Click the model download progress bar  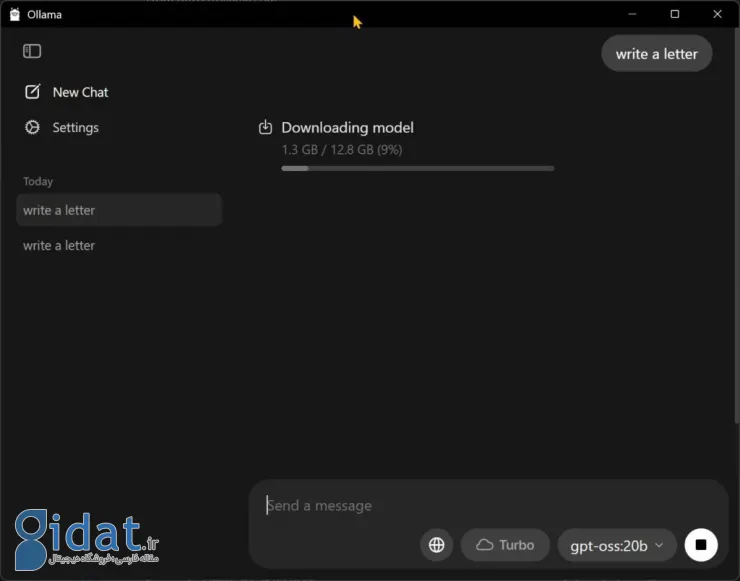click(x=418, y=168)
